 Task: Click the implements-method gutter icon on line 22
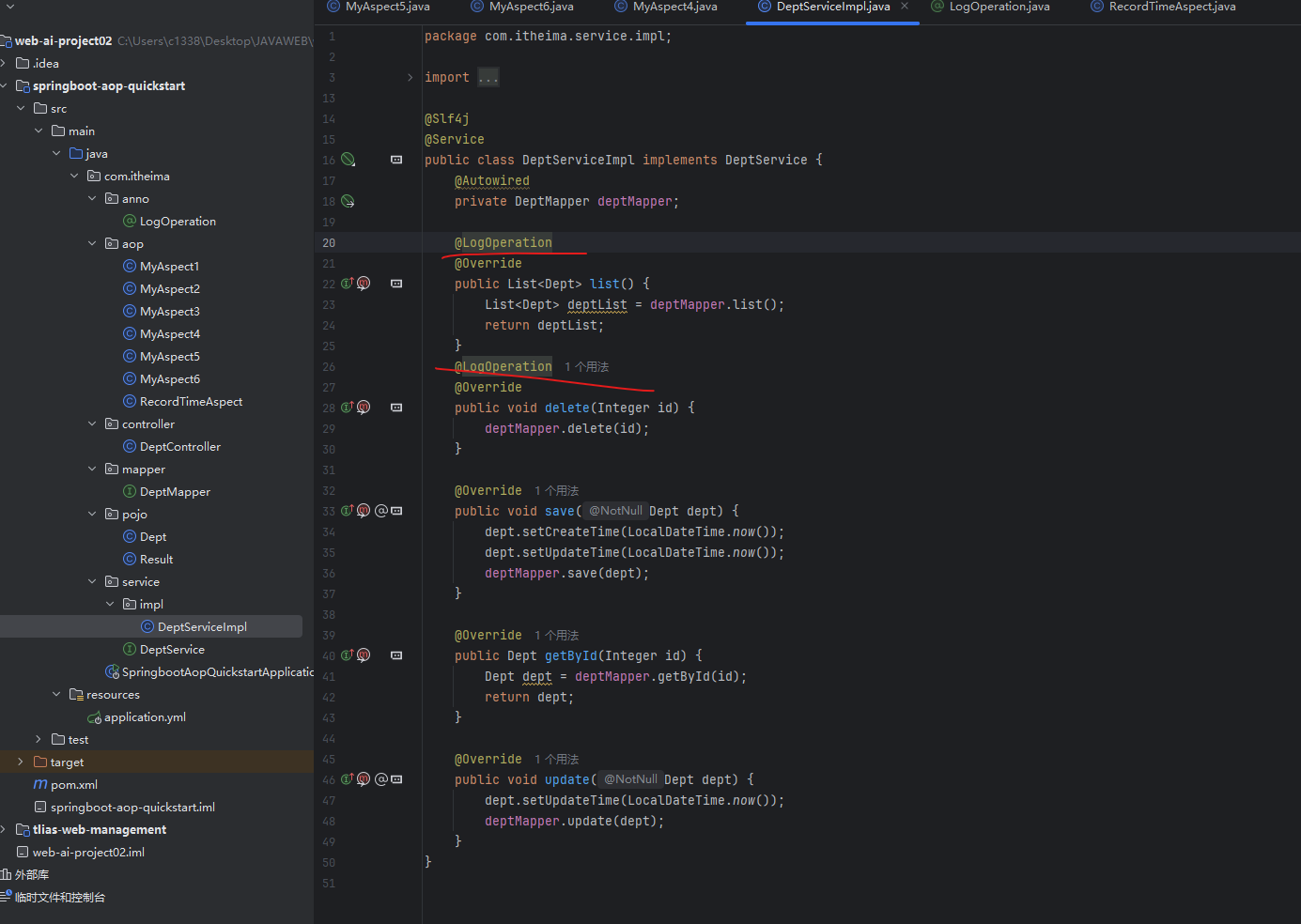pyautogui.click(x=347, y=284)
